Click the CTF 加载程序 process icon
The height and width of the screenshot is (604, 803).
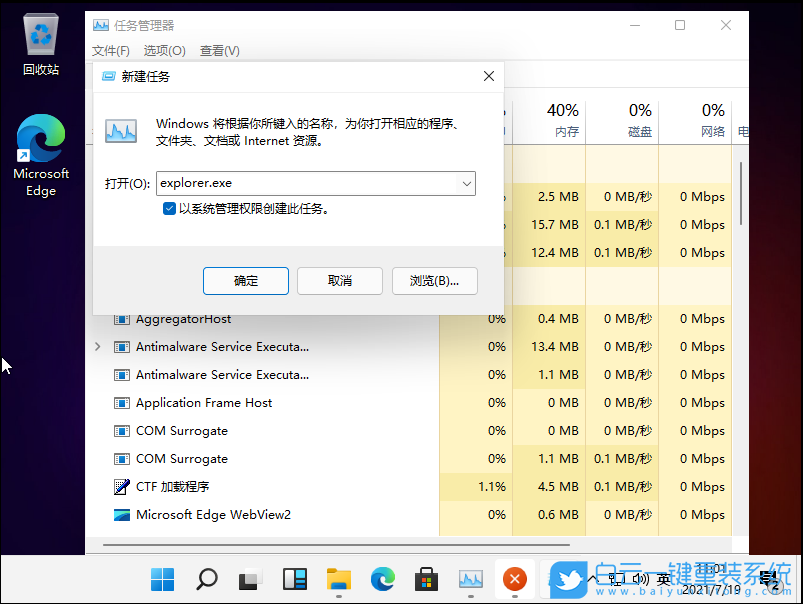coord(122,487)
